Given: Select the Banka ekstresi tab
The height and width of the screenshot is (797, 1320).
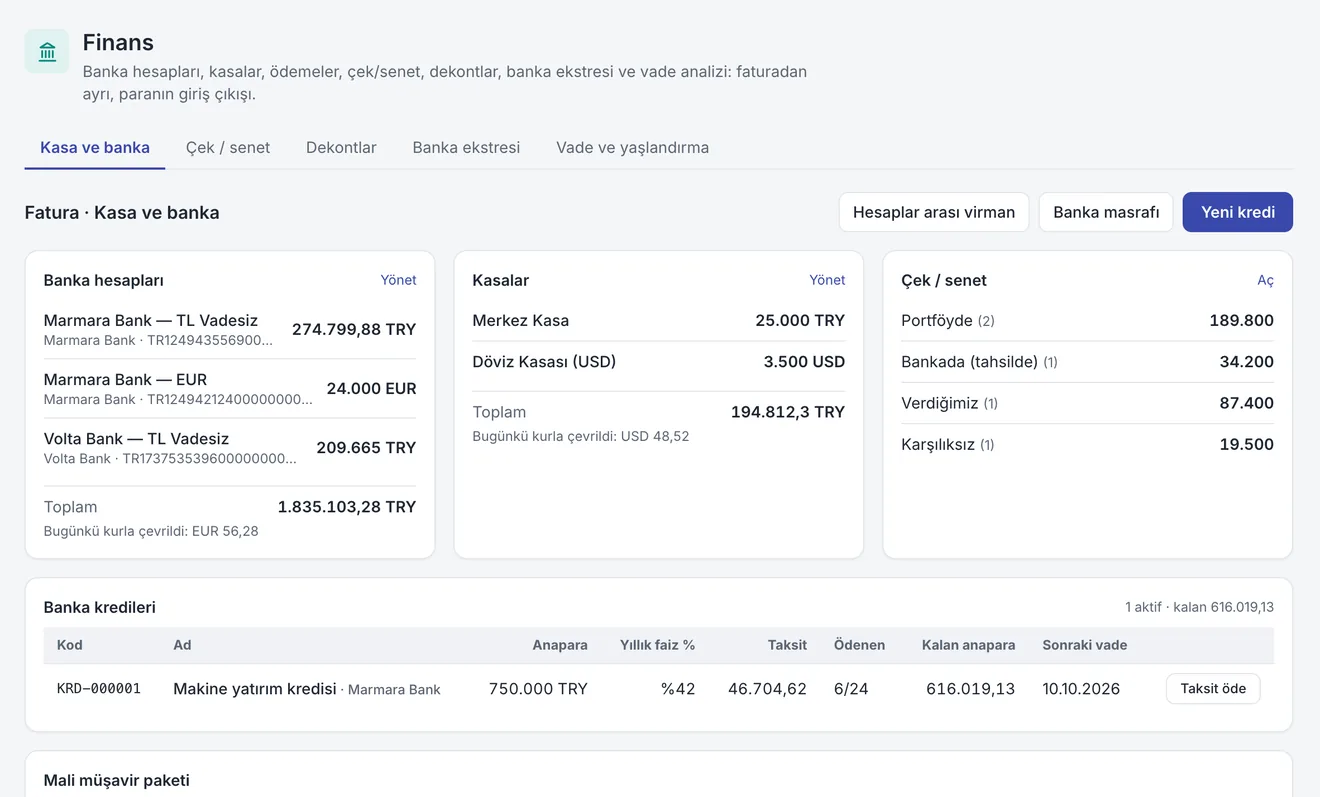Looking at the screenshot, I should tap(466, 147).
